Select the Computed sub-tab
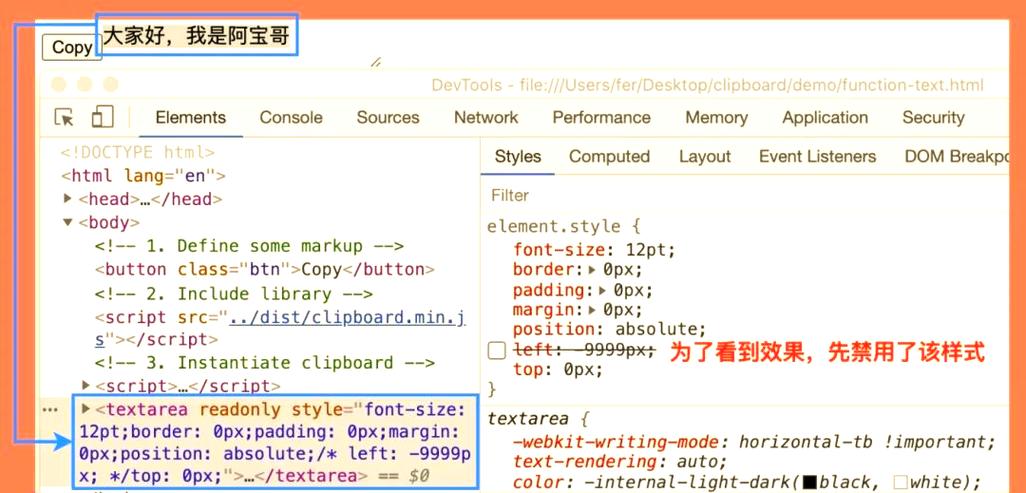Viewport: 1026px width, 493px height. tap(609, 157)
